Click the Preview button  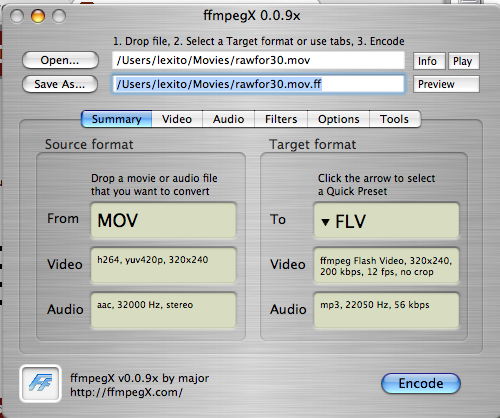click(446, 84)
